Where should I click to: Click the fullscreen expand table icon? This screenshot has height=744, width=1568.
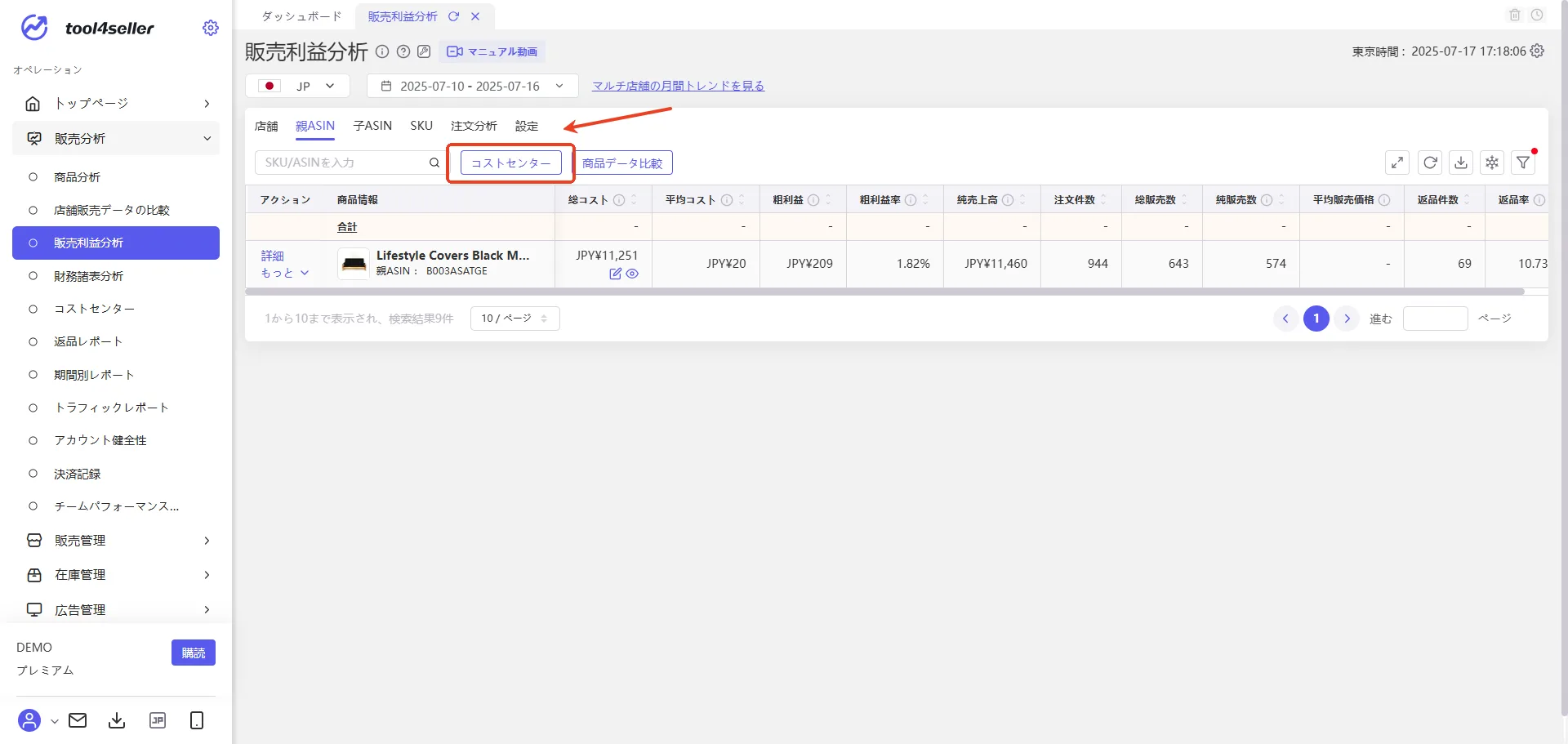click(1397, 163)
